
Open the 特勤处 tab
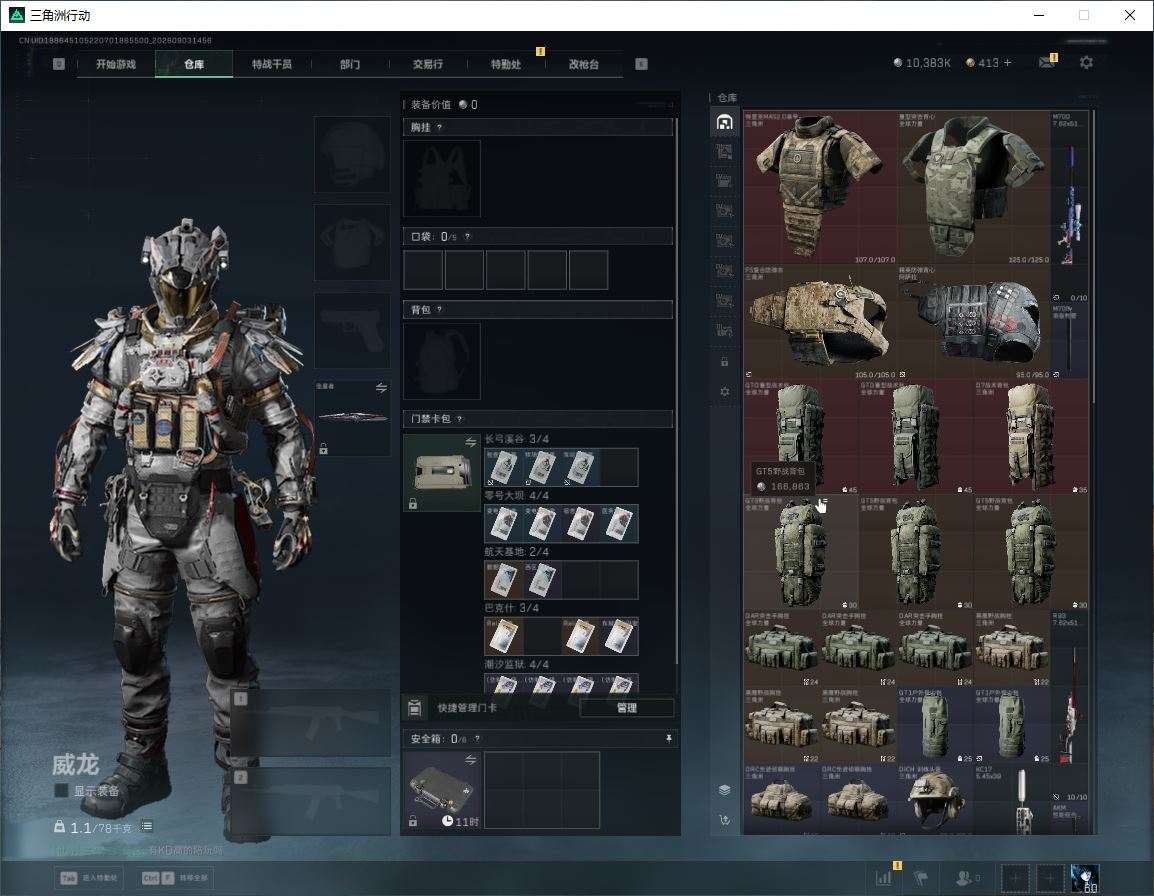point(506,64)
